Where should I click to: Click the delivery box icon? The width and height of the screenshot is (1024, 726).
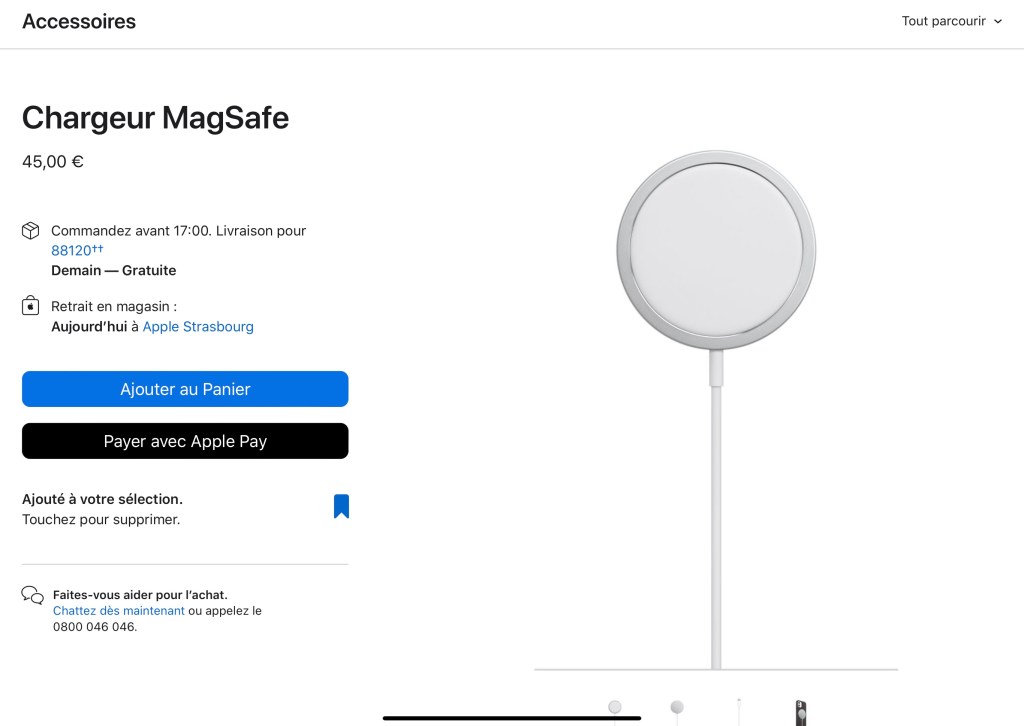pos(31,231)
